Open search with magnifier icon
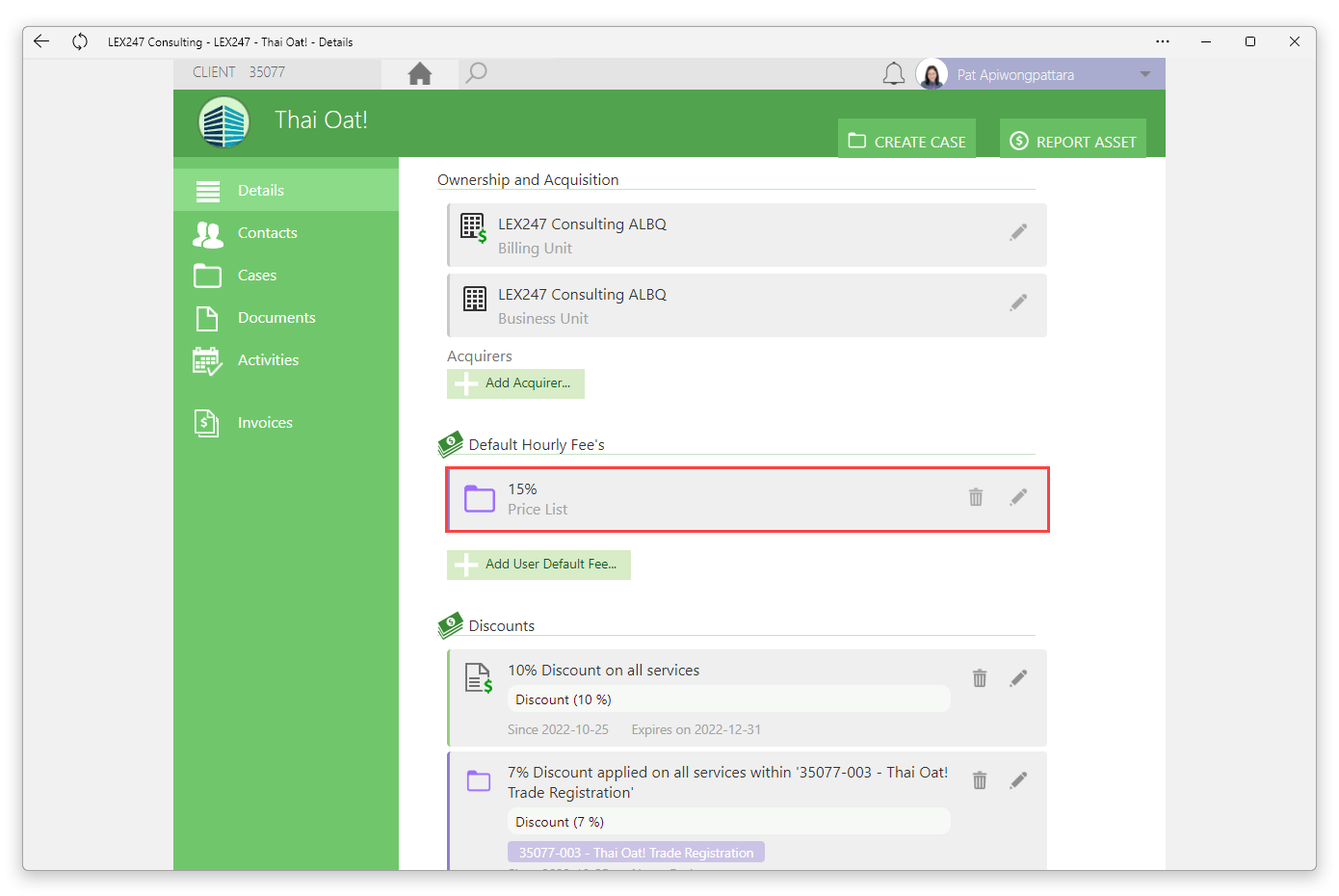Image resolution: width=1339 pixels, height=896 pixels. (x=476, y=73)
